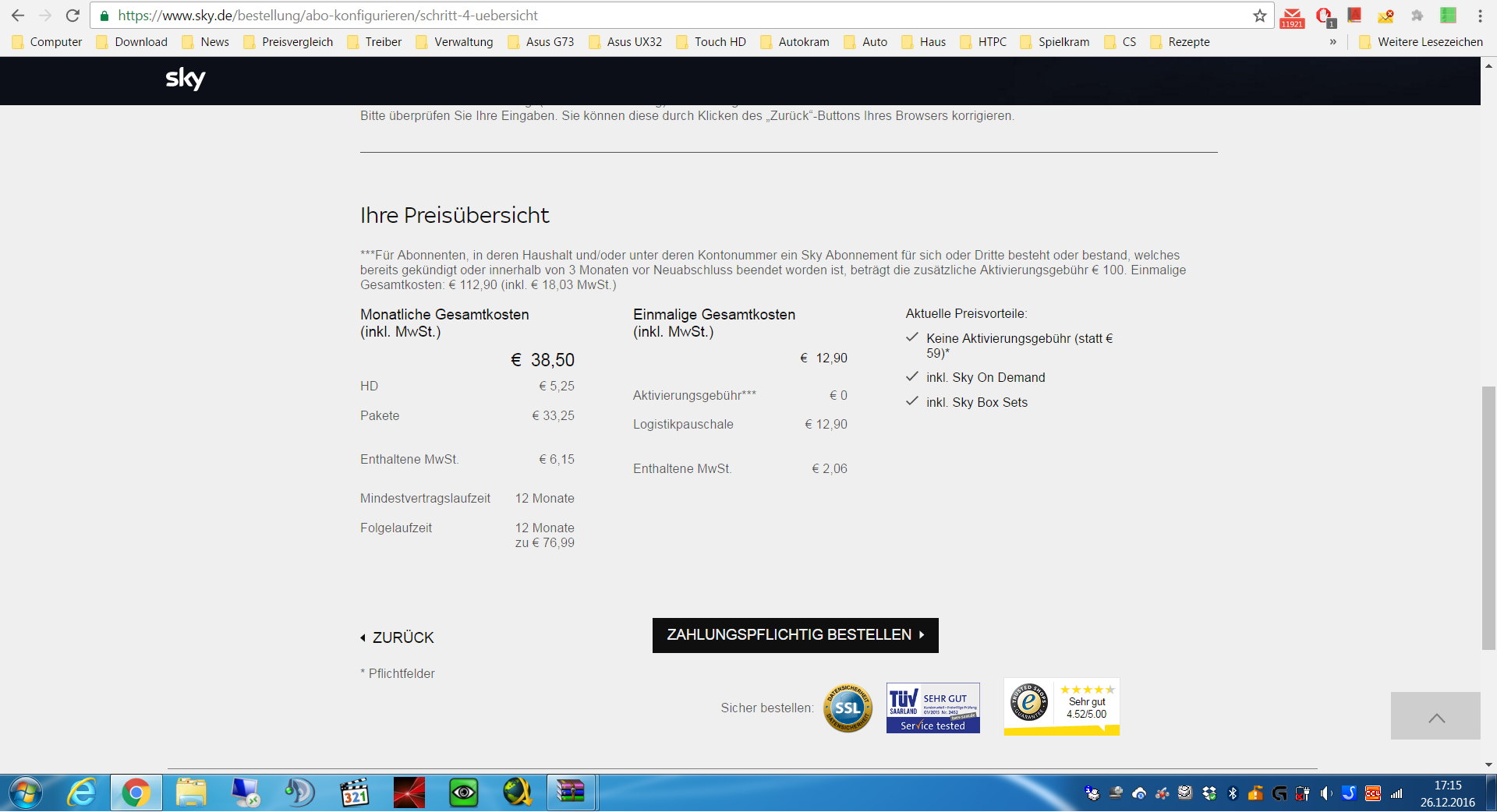This screenshot has height=812, width=1497.
Task: Open the Preisvergleich bookmarks folder
Action: pyautogui.click(x=288, y=42)
